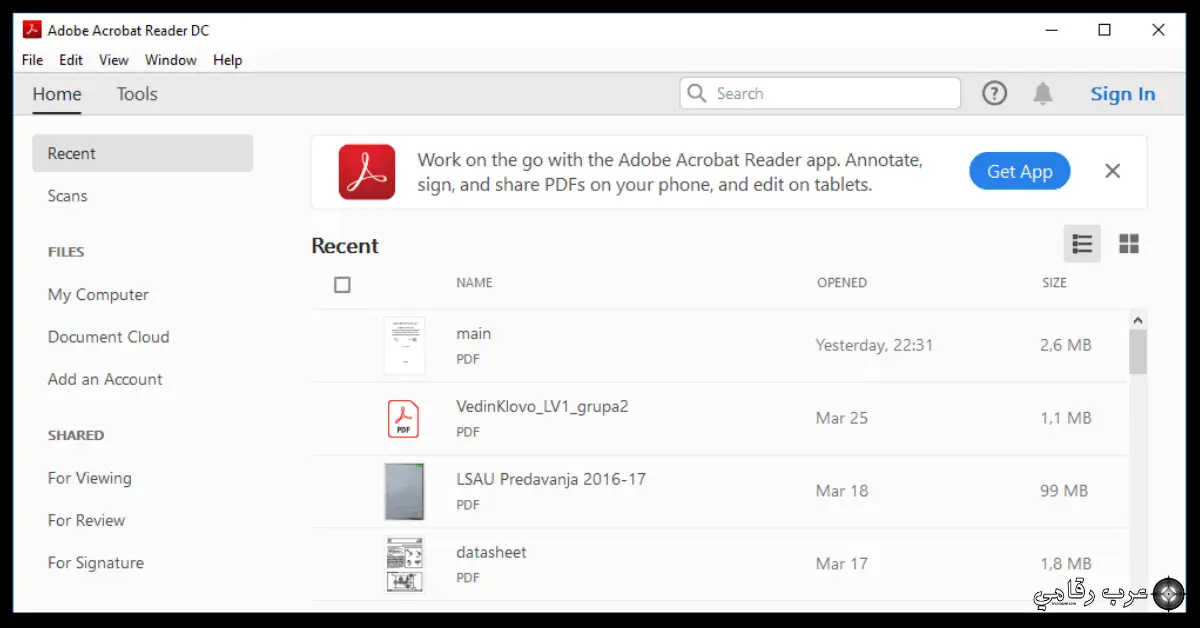Select the checkbox to select all files
The image size is (1200, 628).
[342, 284]
